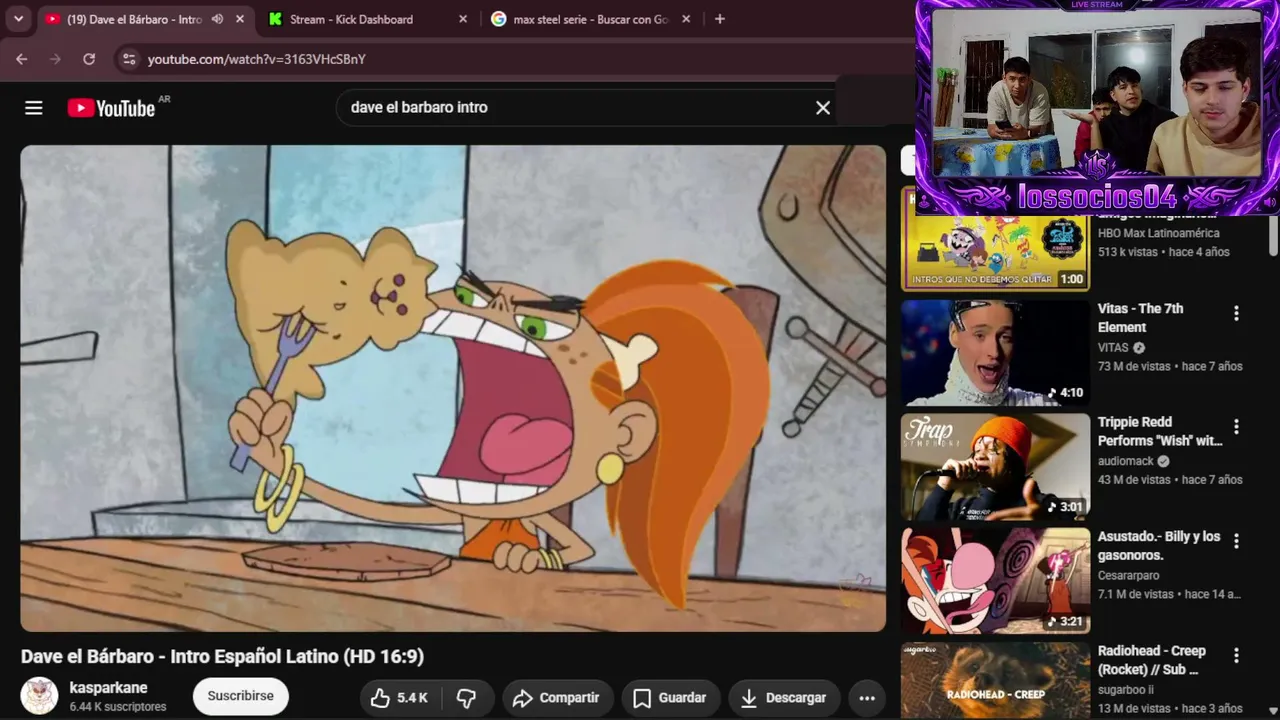Subscribe using the Suscribirse button
1280x720 pixels.
[x=240, y=696]
